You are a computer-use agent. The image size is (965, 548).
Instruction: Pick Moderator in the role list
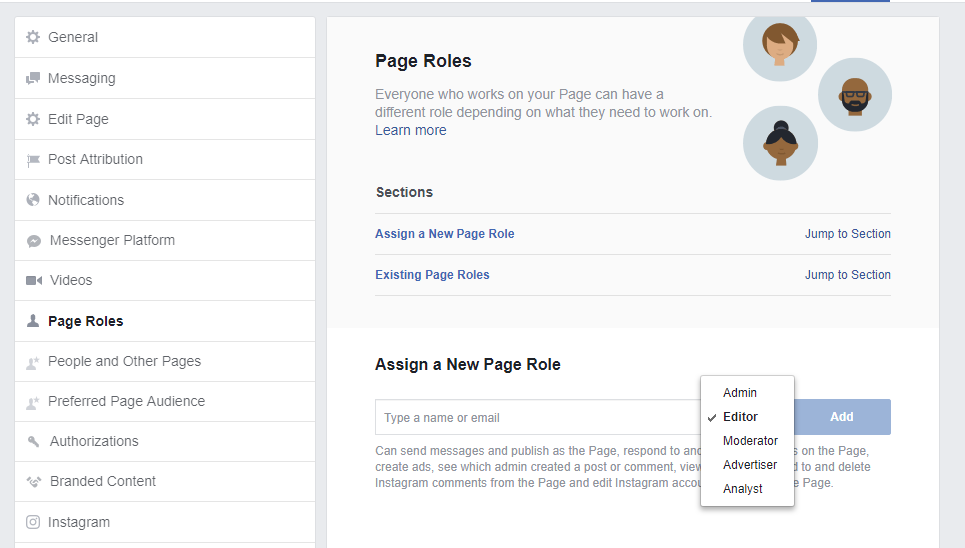(x=750, y=441)
